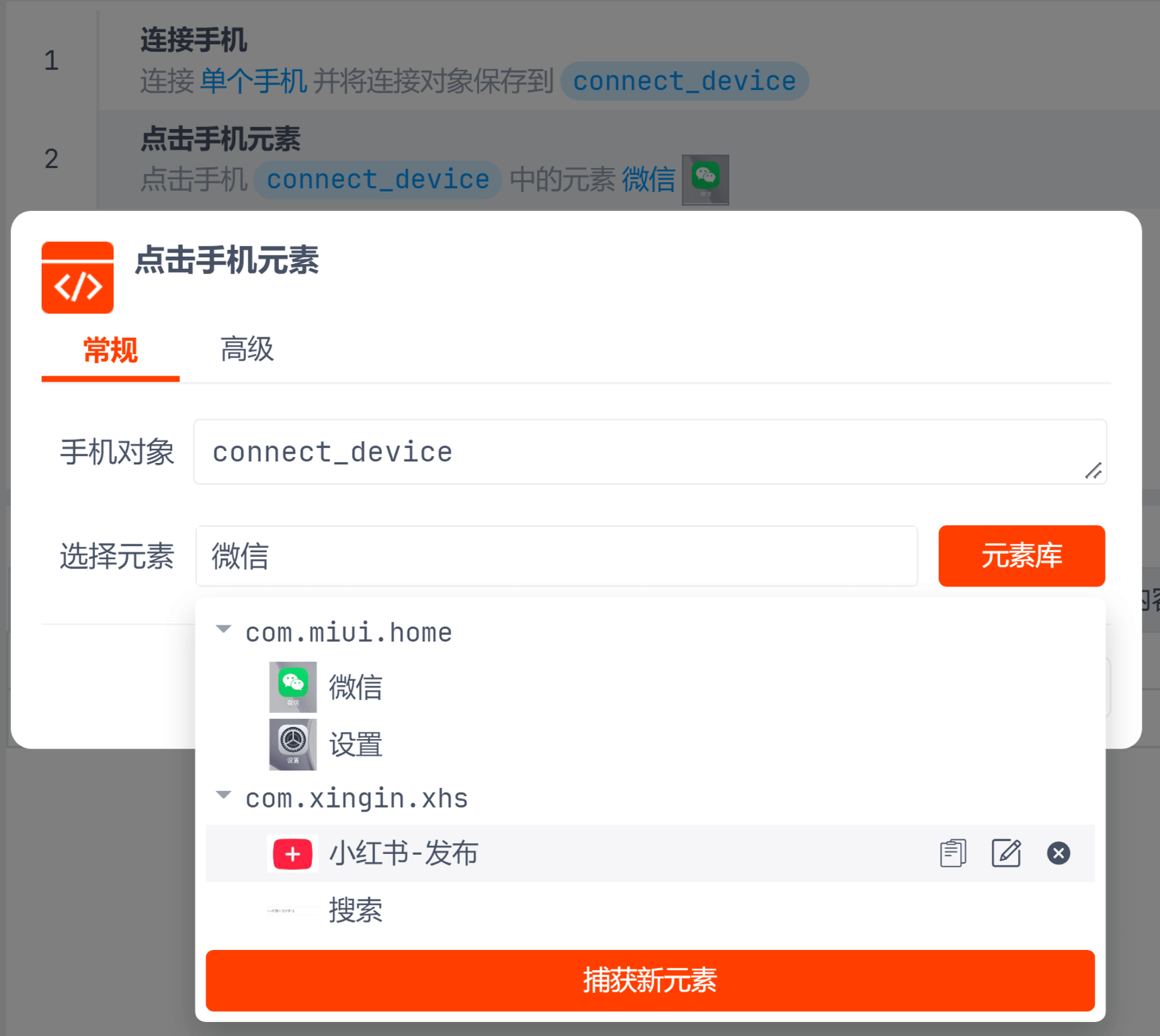Switch to the 高级 tab
This screenshot has width=1160, height=1036.
click(x=247, y=350)
